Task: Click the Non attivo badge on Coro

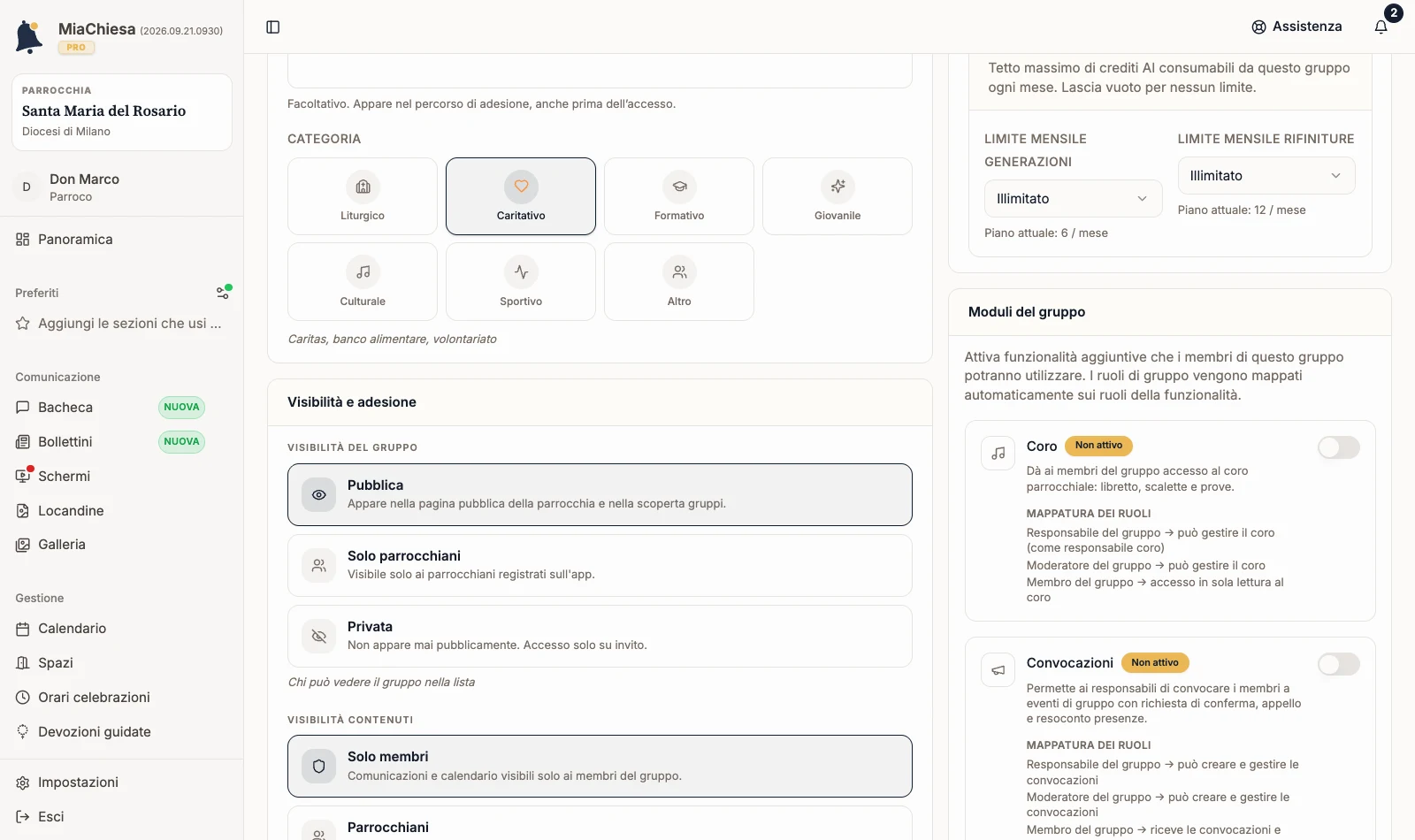Action: [x=1098, y=446]
